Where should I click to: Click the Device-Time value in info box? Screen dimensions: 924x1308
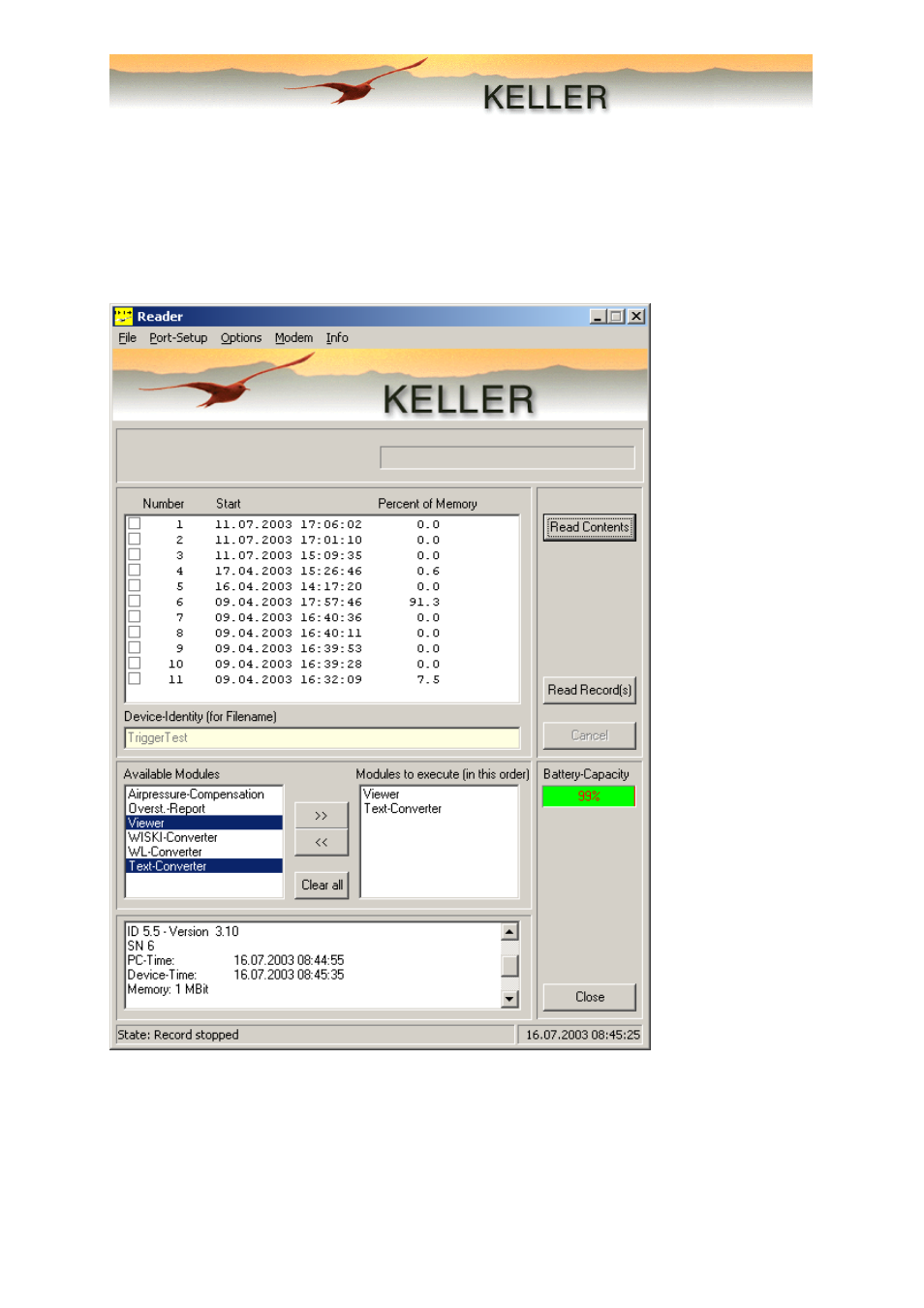(x=289, y=975)
